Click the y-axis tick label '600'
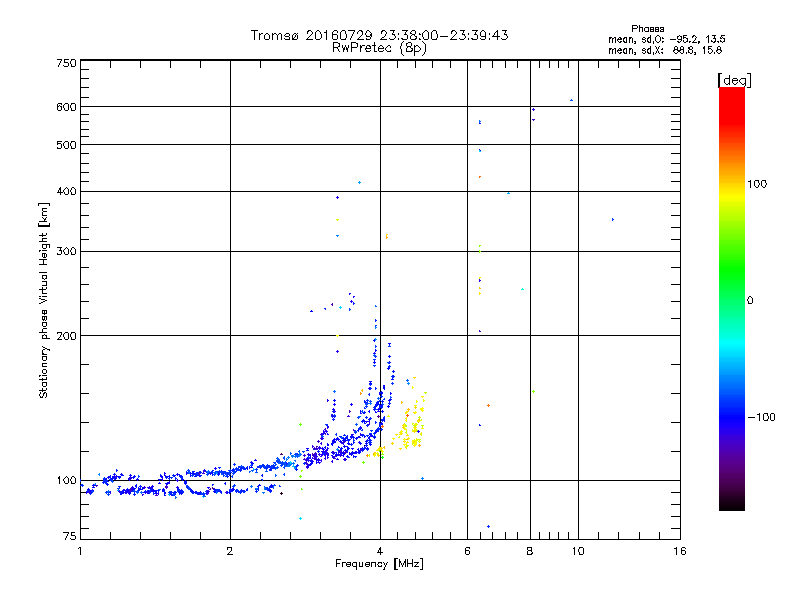The image size is (800, 600). 66,107
